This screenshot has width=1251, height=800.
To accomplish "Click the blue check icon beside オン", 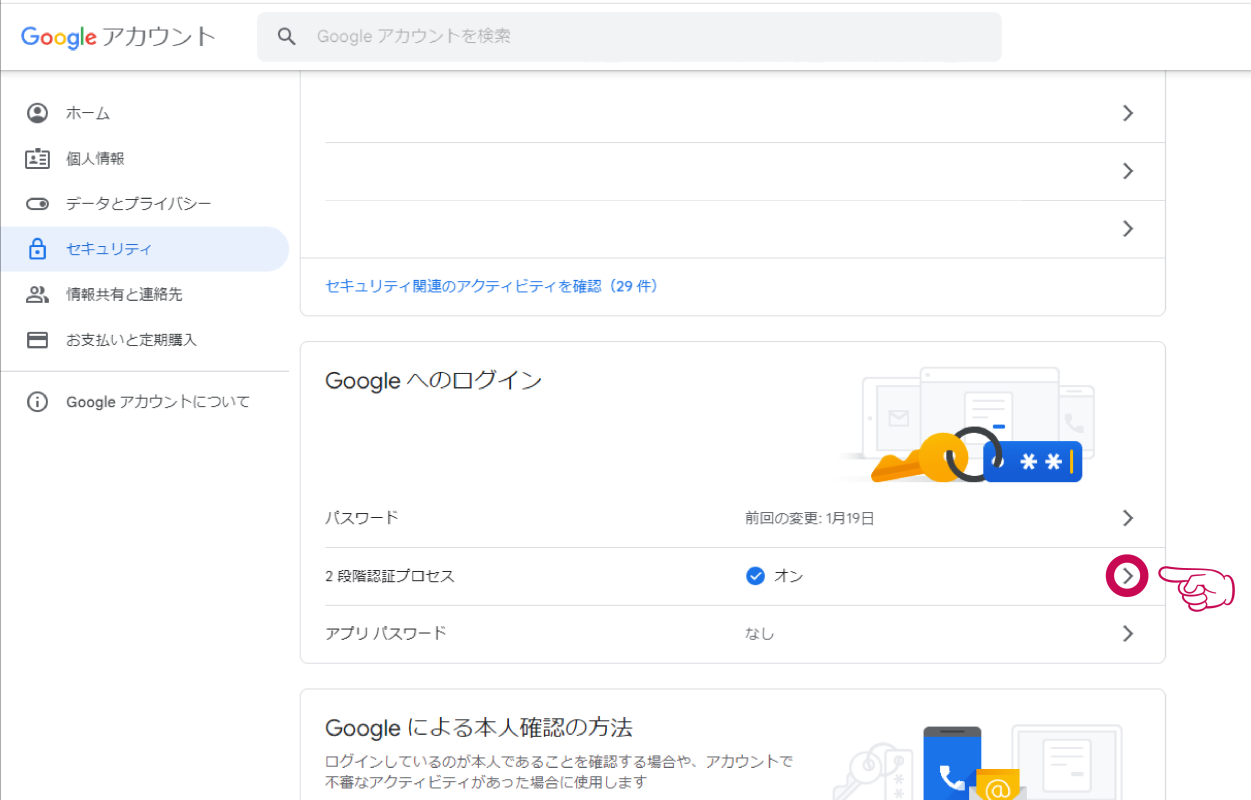I will click(x=756, y=576).
